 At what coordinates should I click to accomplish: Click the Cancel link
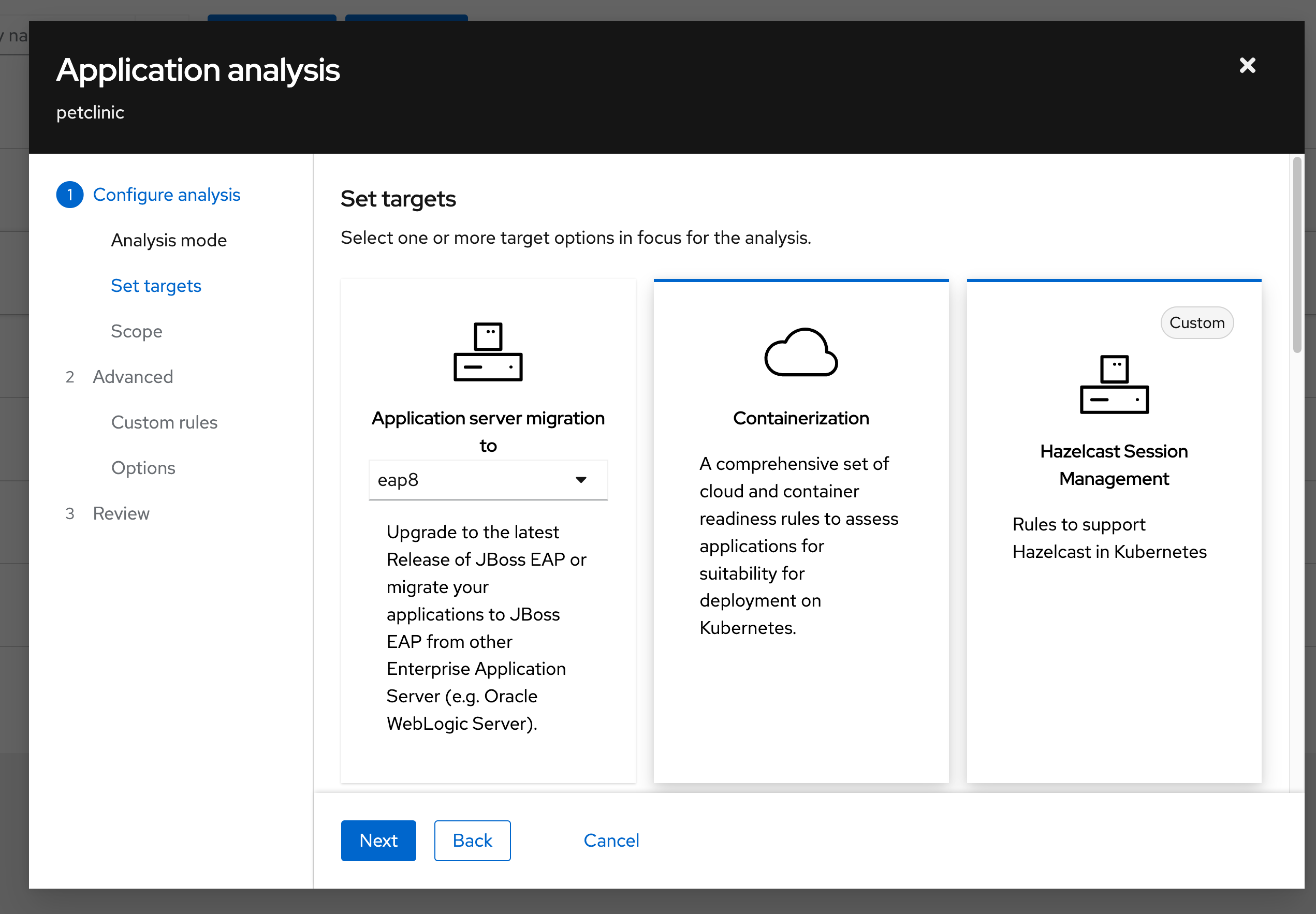[611, 840]
